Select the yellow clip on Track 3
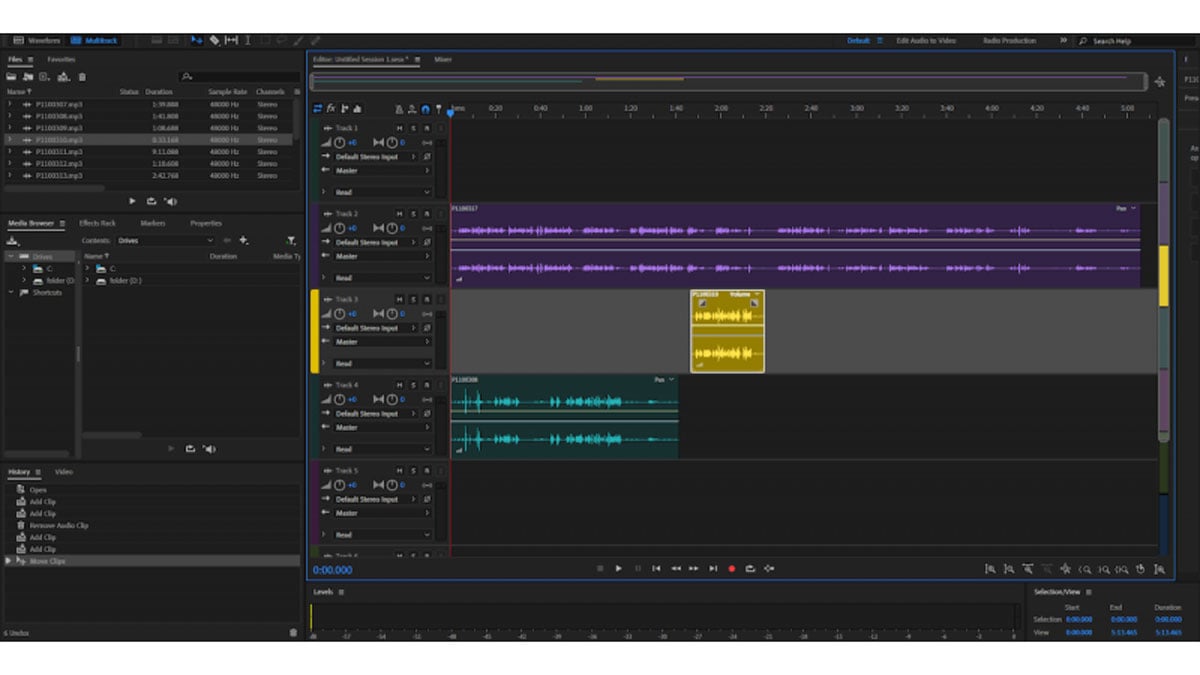 click(727, 331)
